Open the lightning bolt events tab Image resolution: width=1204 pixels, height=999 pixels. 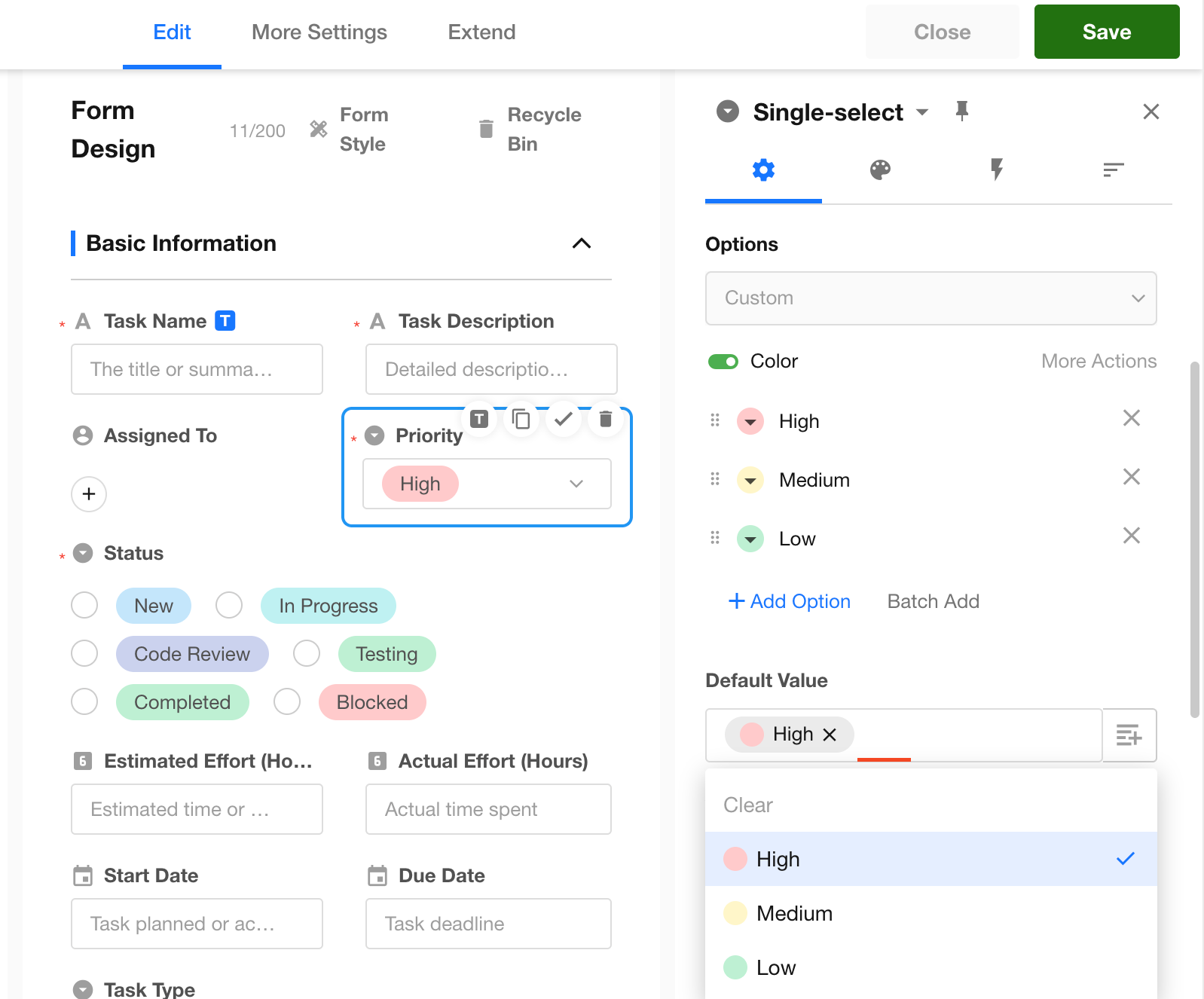(996, 170)
